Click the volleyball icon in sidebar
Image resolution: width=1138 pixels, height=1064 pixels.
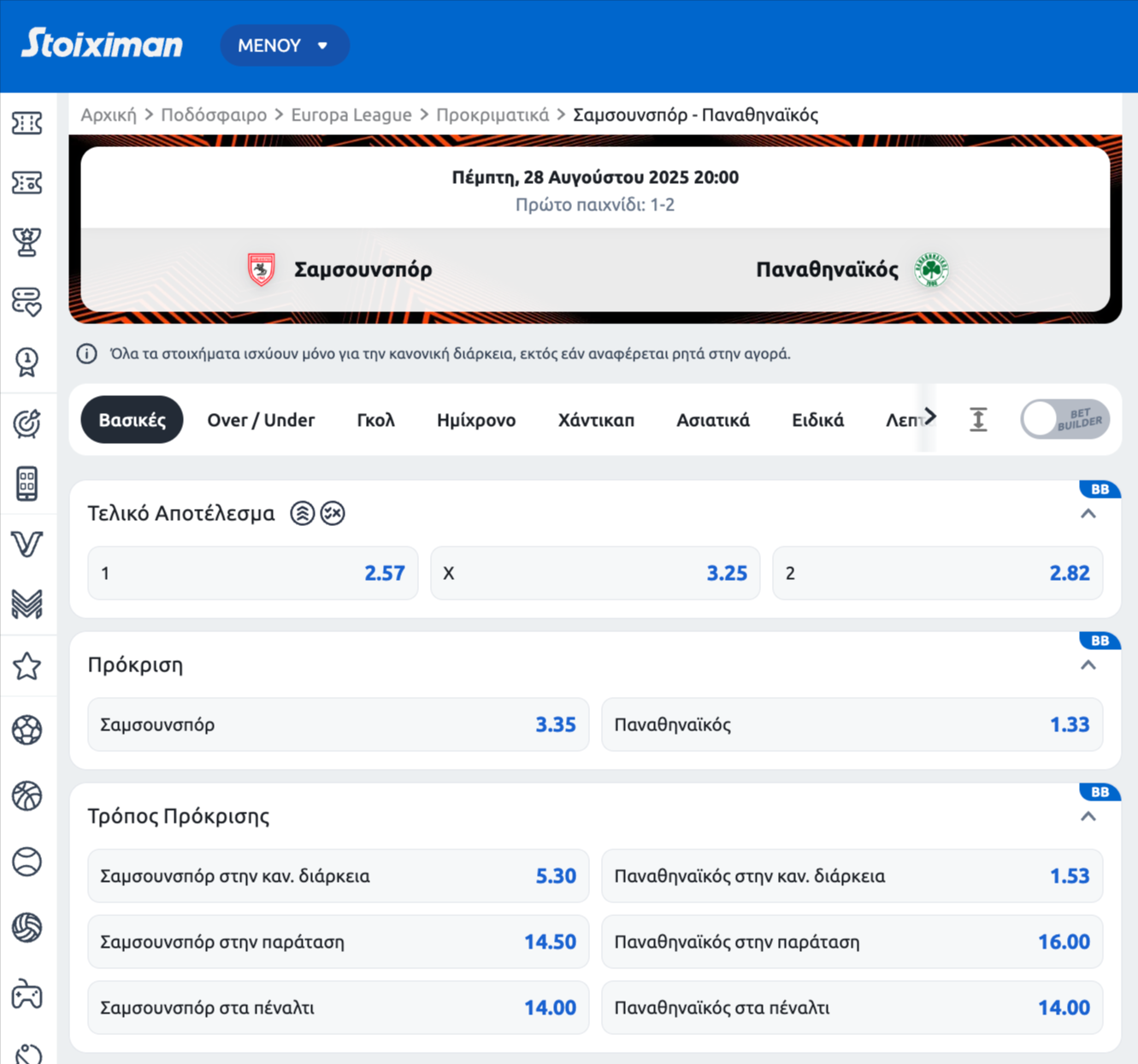(27, 927)
